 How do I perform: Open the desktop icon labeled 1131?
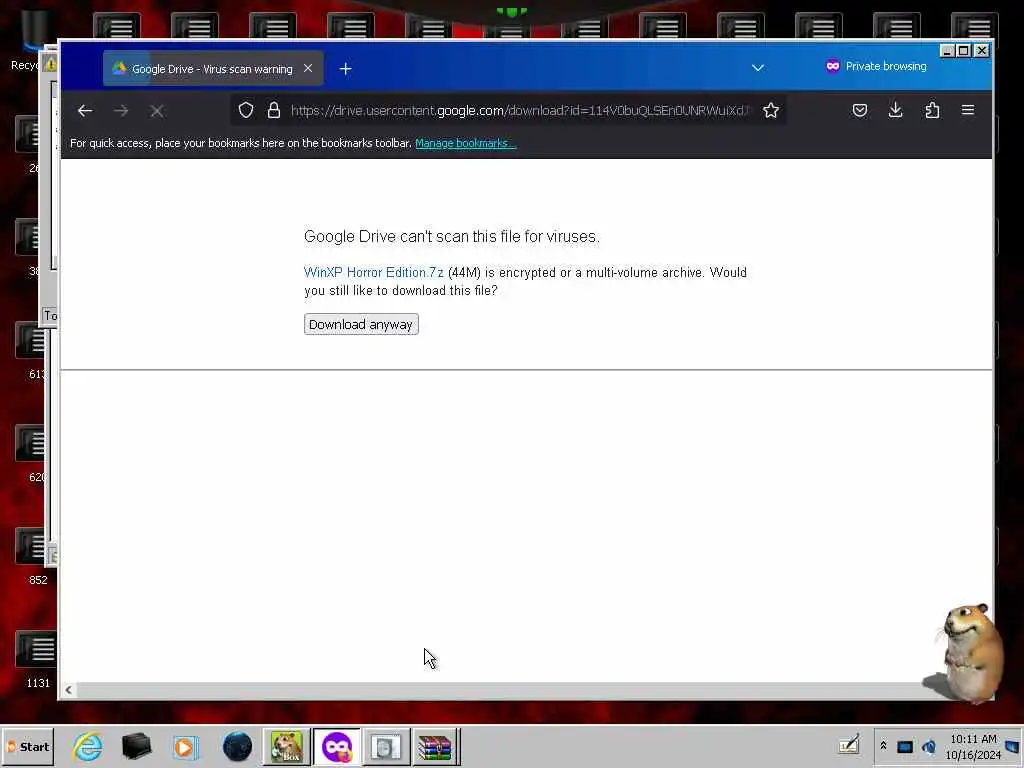click(x=37, y=660)
